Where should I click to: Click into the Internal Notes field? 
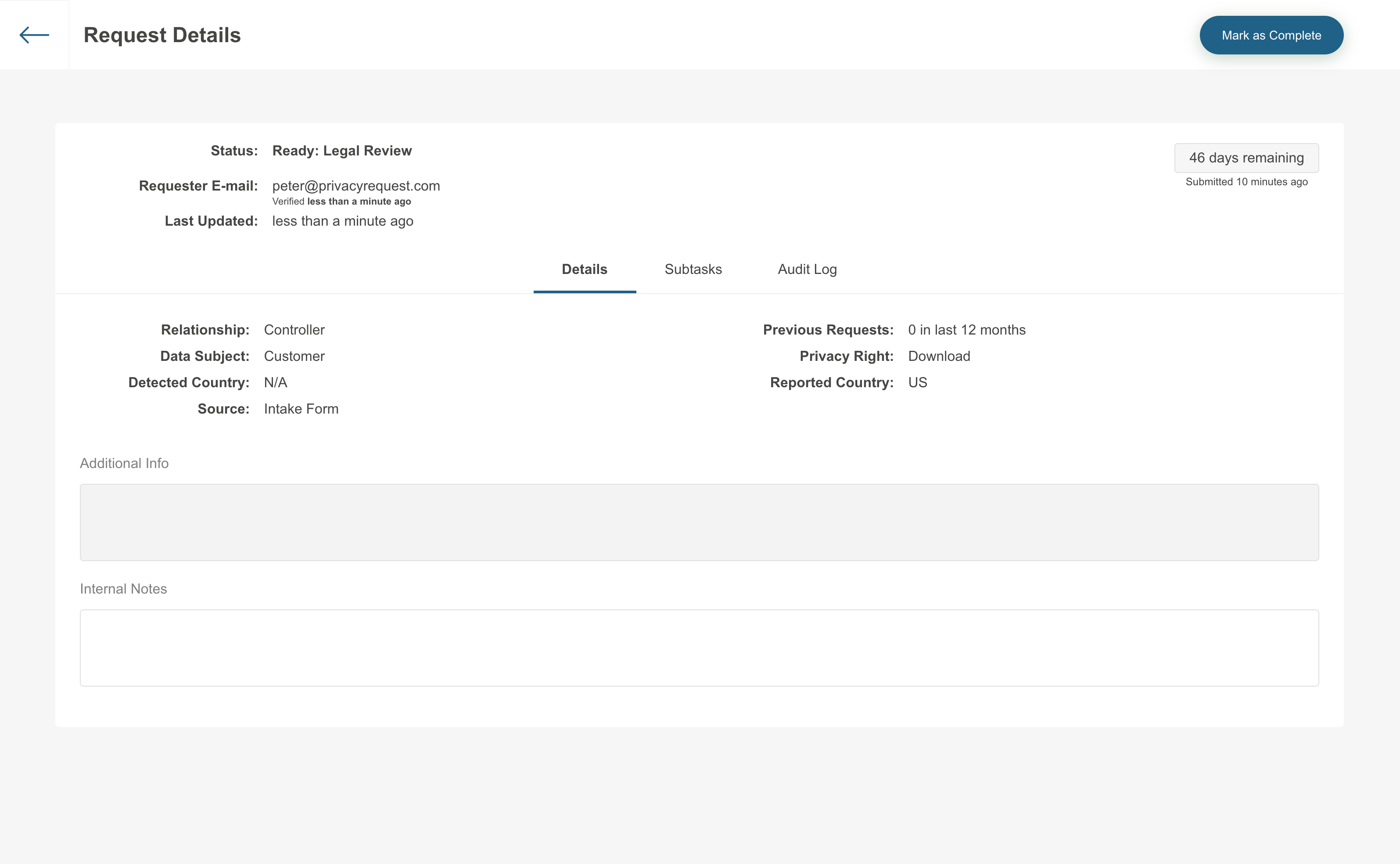click(699, 648)
